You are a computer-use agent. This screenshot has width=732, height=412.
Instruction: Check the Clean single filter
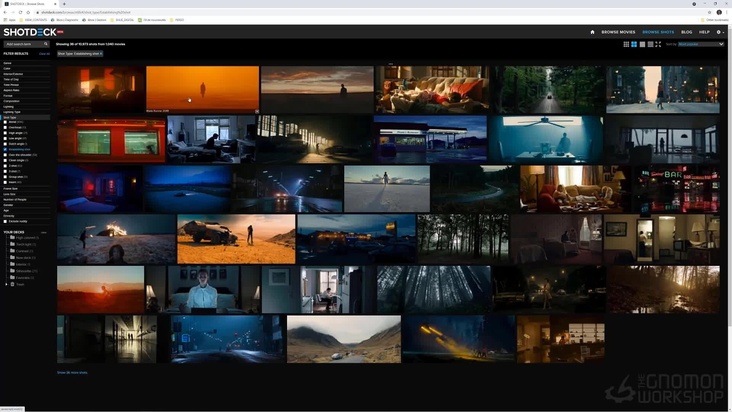pyautogui.click(x=6, y=161)
